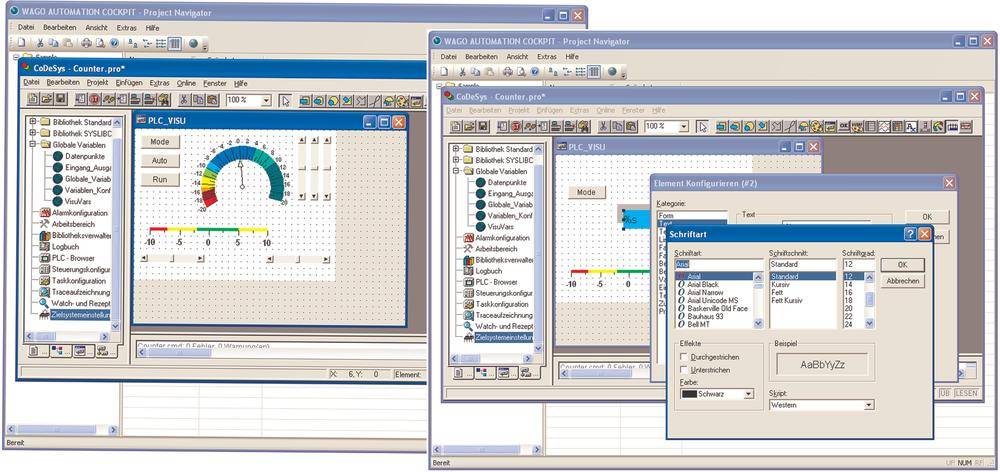Activate the selection pointer in left CoDeSys toolbar
The width and height of the screenshot is (1000, 472).
click(285, 100)
